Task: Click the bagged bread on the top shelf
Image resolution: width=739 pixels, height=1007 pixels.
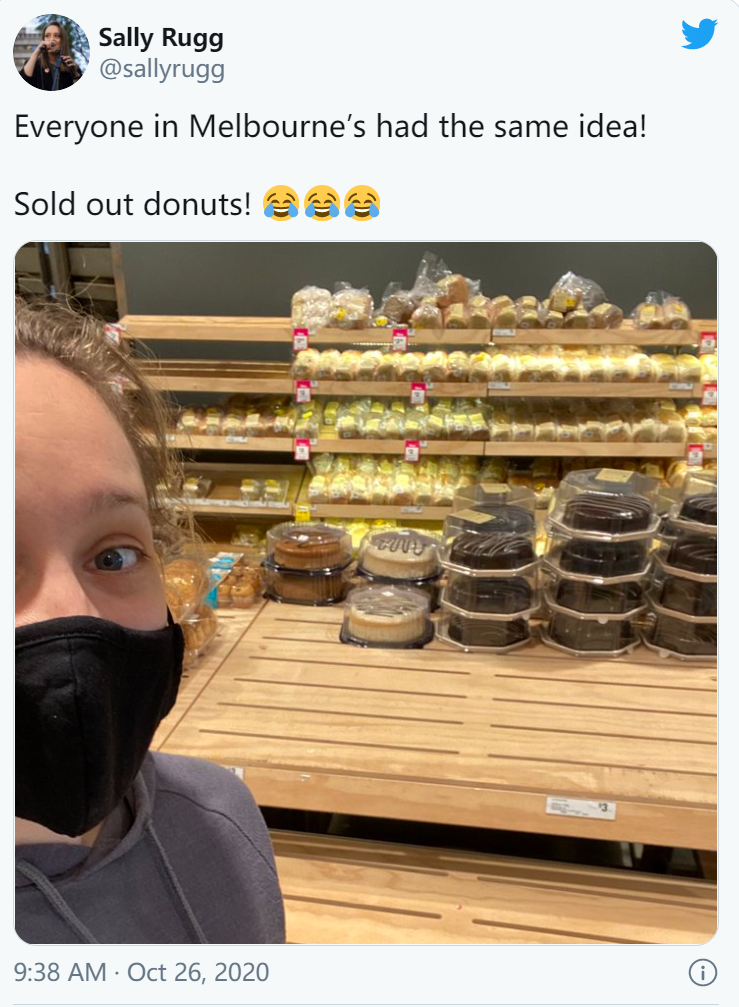Action: 450,300
